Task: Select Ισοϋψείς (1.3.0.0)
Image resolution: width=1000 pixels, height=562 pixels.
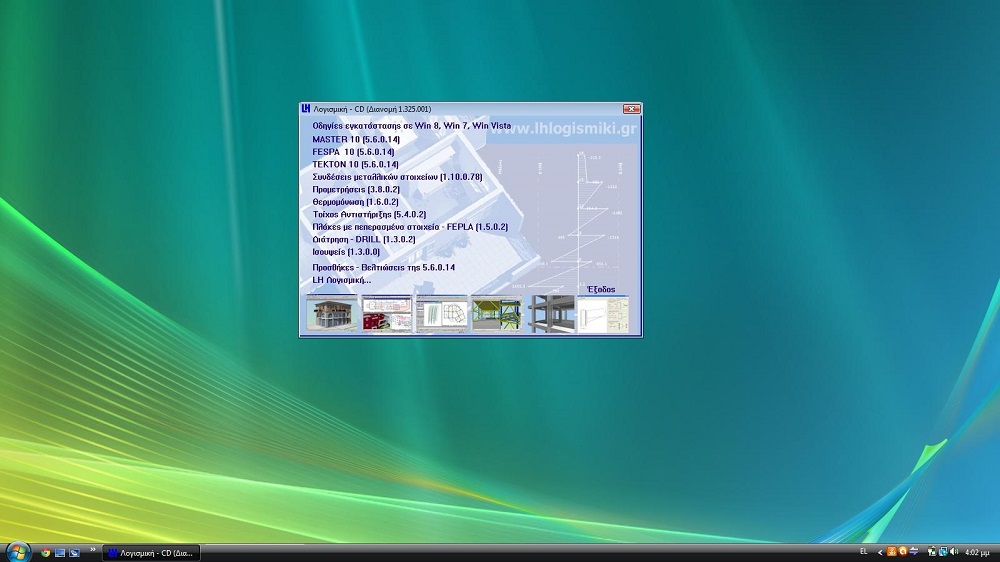Action: (x=346, y=252)
